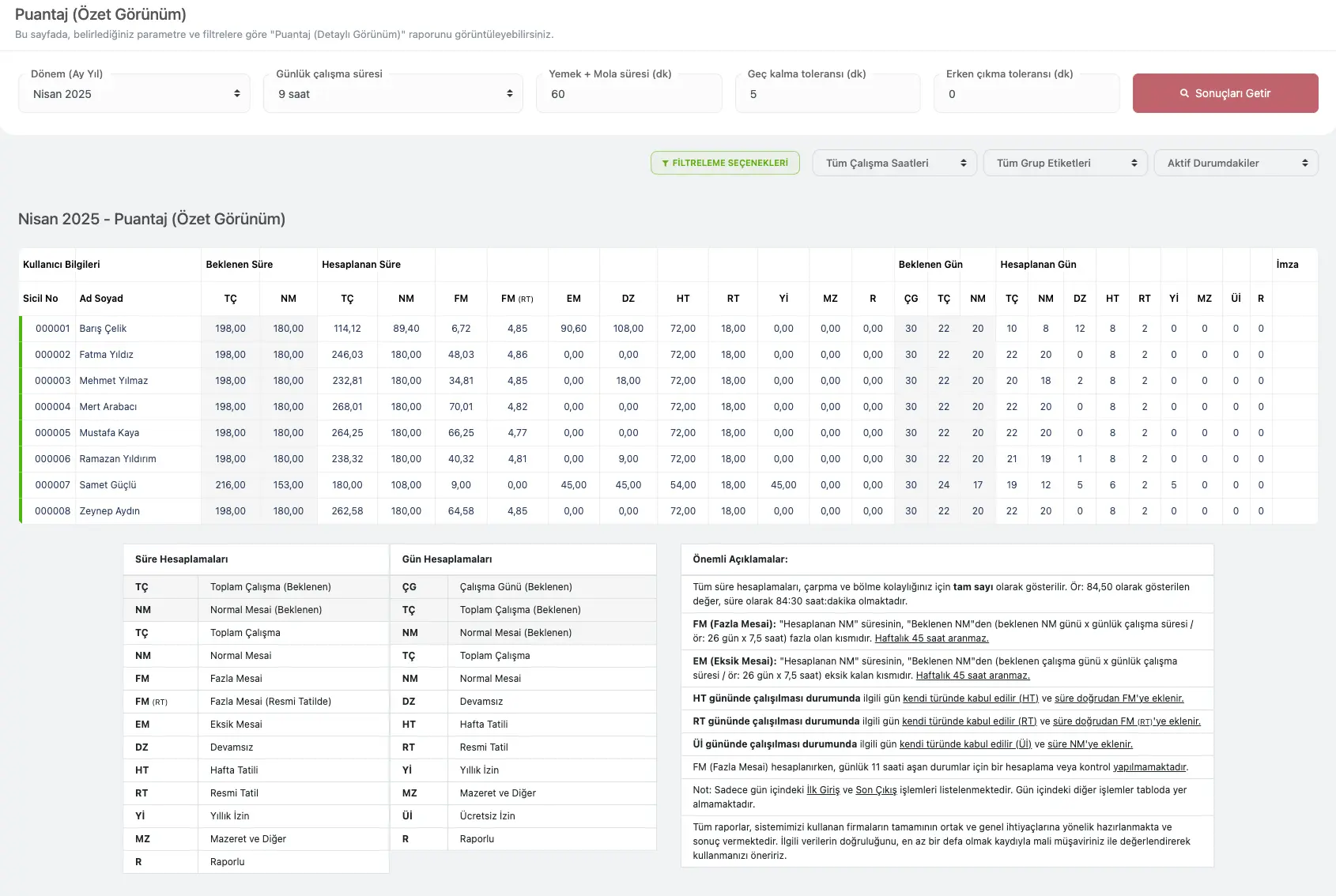Click the FM (RT) column header
The height and width of the screenshot is (896, 1336).
point(517,299)
